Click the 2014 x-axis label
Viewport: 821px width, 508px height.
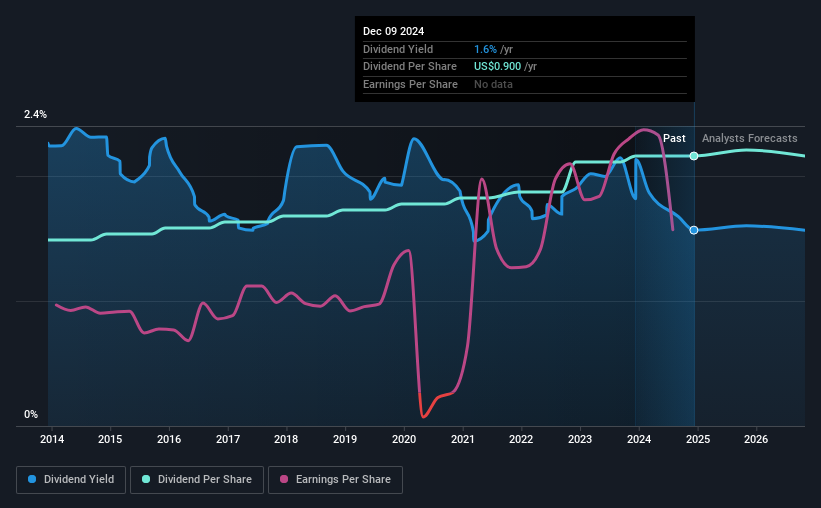tap(52, 439)
